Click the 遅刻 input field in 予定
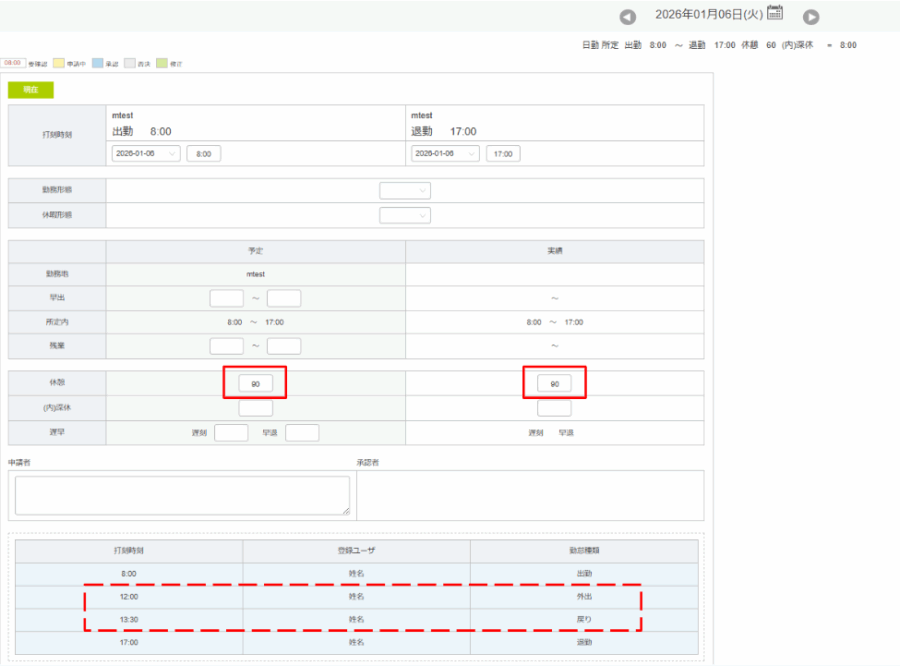This screenshot has width=900, height=666. pyautogui.click(x=231, y=433)
